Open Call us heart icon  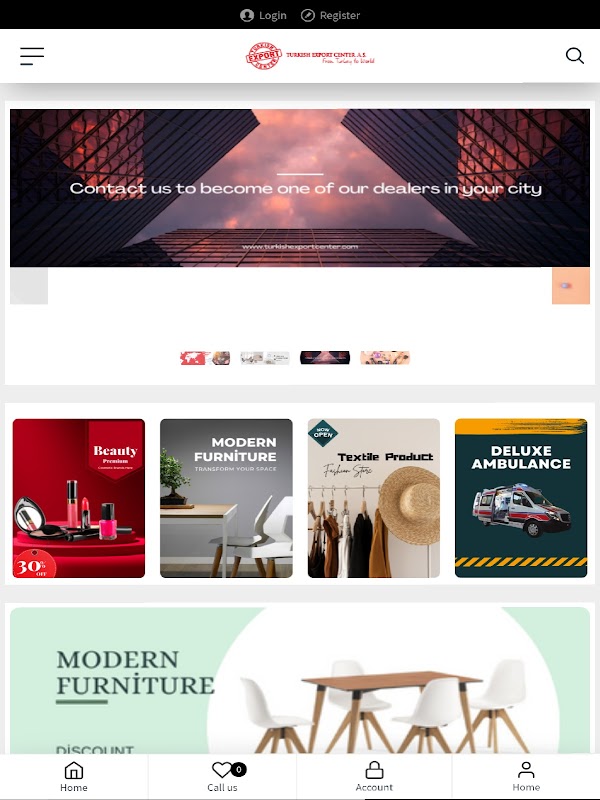click(222, 770)
